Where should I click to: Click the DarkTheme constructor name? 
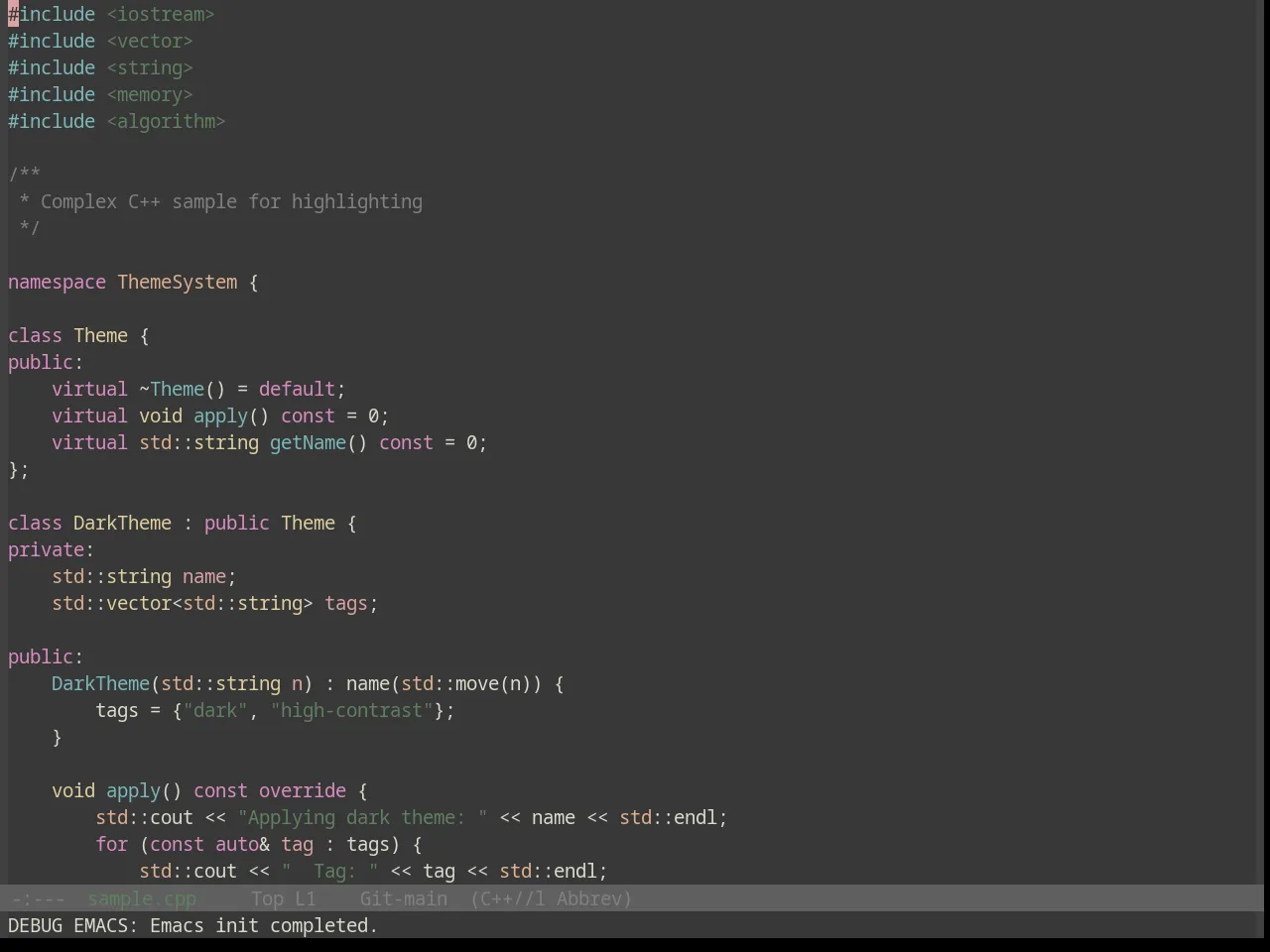(100, 683)
